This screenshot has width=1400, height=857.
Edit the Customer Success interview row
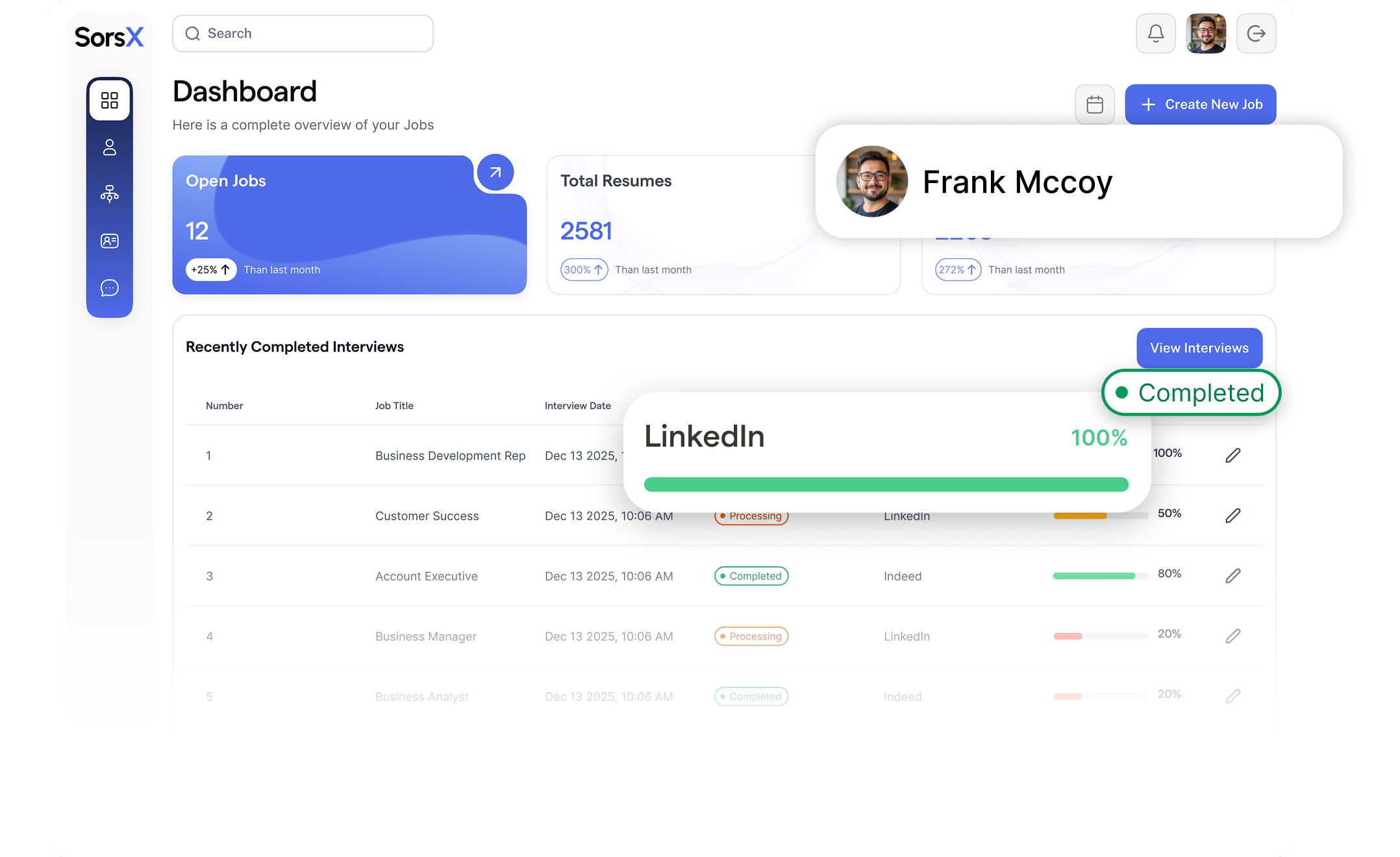pyautogui.click(x=1232, y=515)
